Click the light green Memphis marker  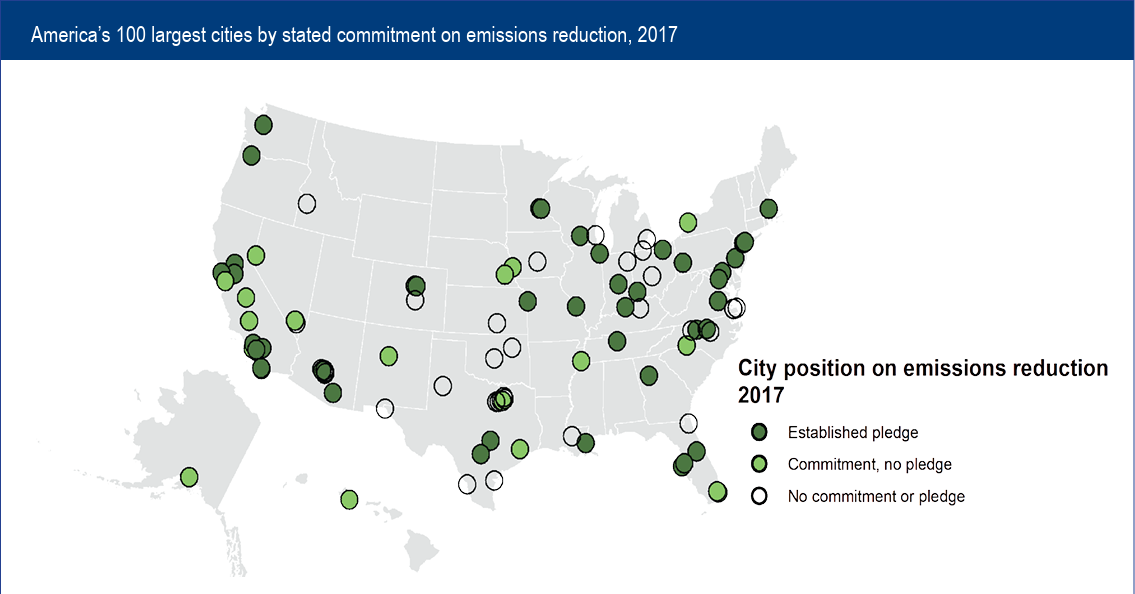pos(581,360)
